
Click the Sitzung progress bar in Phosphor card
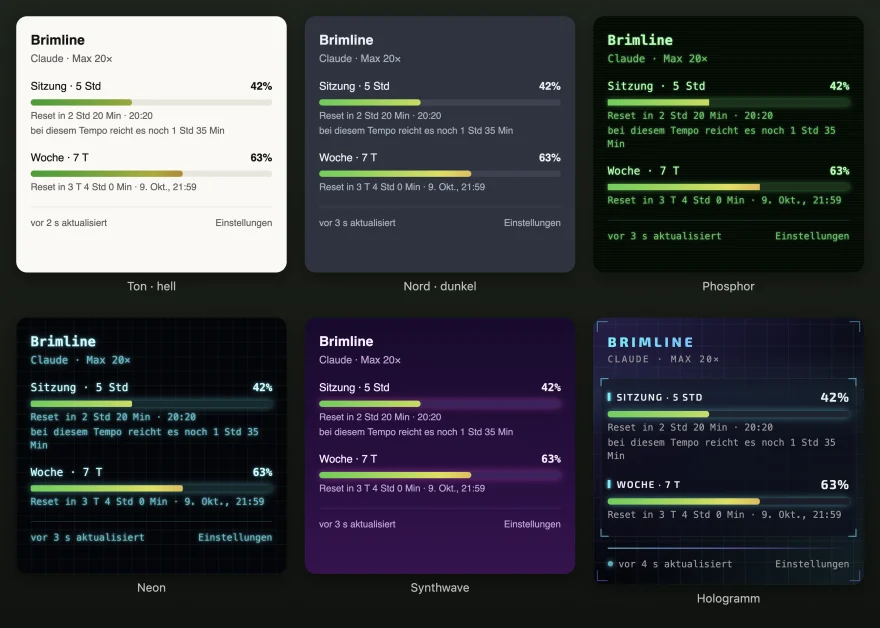pos(728,102)
